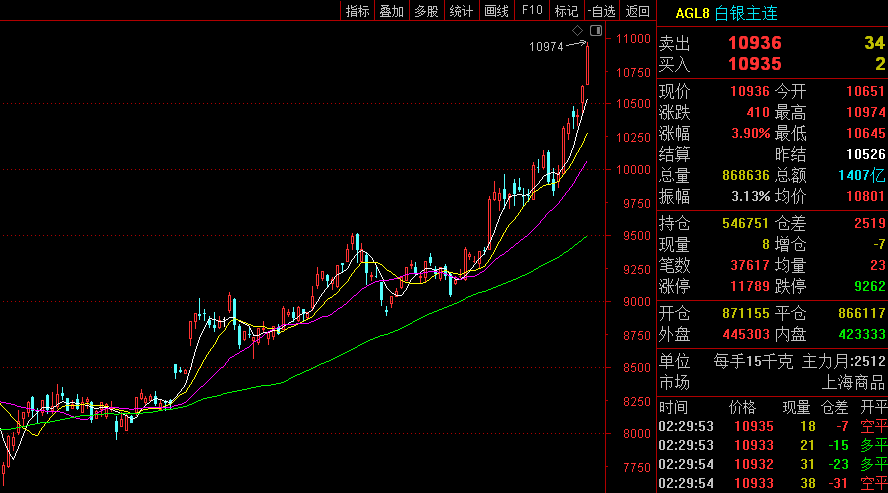Switch to 多股 multi-stock view
Screen dimensions: 888x493
(426, 11)
